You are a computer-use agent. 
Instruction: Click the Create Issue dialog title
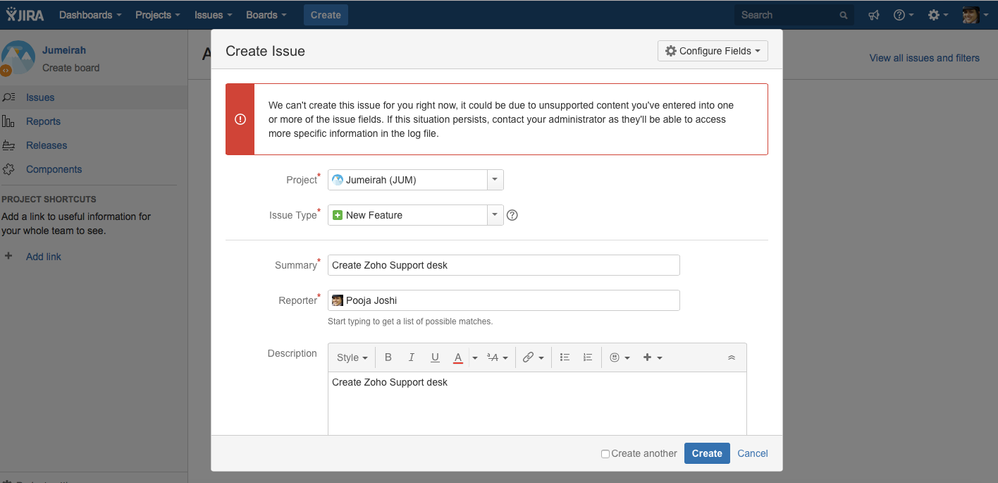point(265,51)
